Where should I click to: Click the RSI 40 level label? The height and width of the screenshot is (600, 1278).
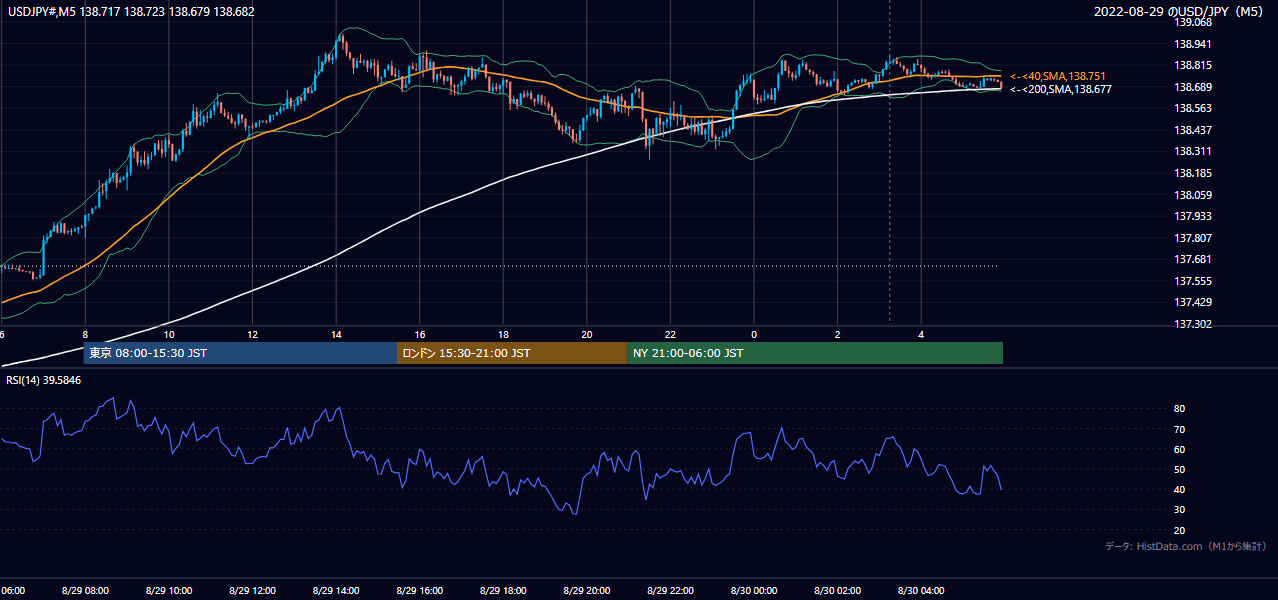(x=1179, y=490)
